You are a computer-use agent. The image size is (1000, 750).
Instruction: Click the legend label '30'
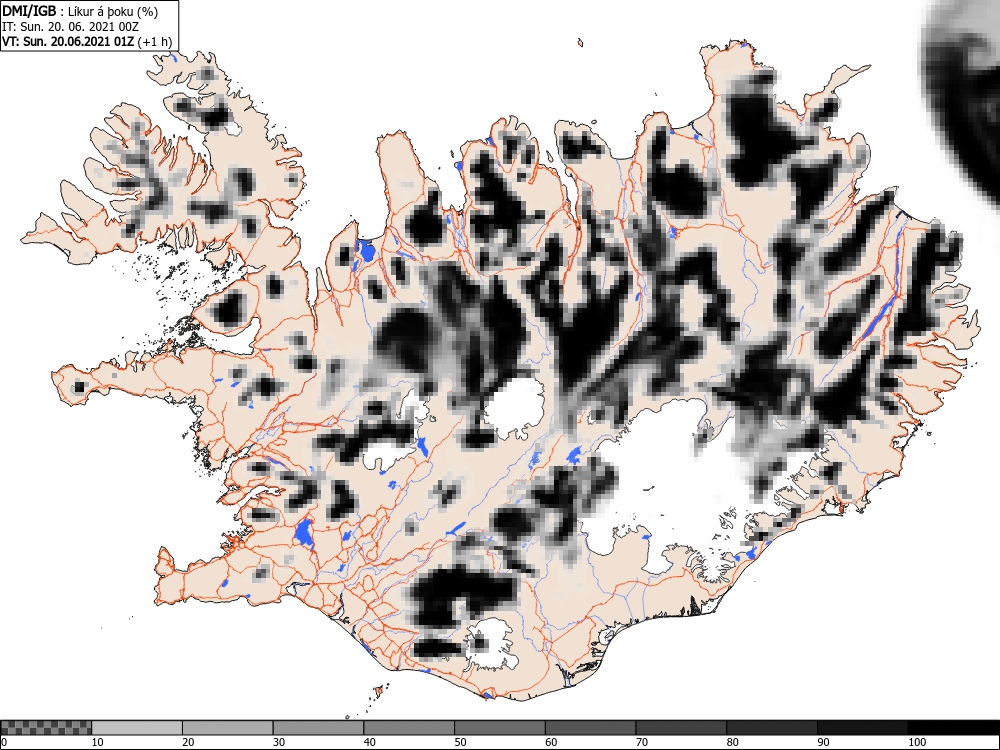pyautogui.click(x=279, y=742)
